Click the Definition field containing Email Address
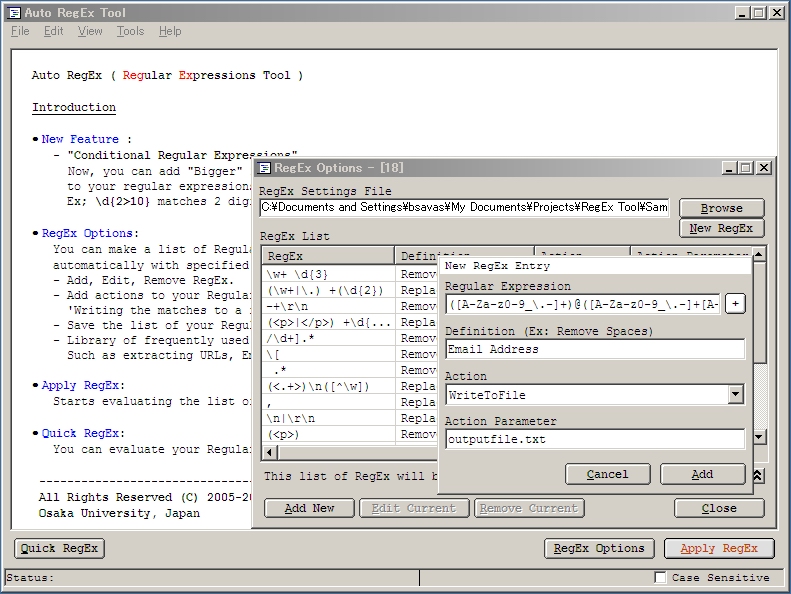The width and height of the screenshot is (791, 594). coord(595,349)
